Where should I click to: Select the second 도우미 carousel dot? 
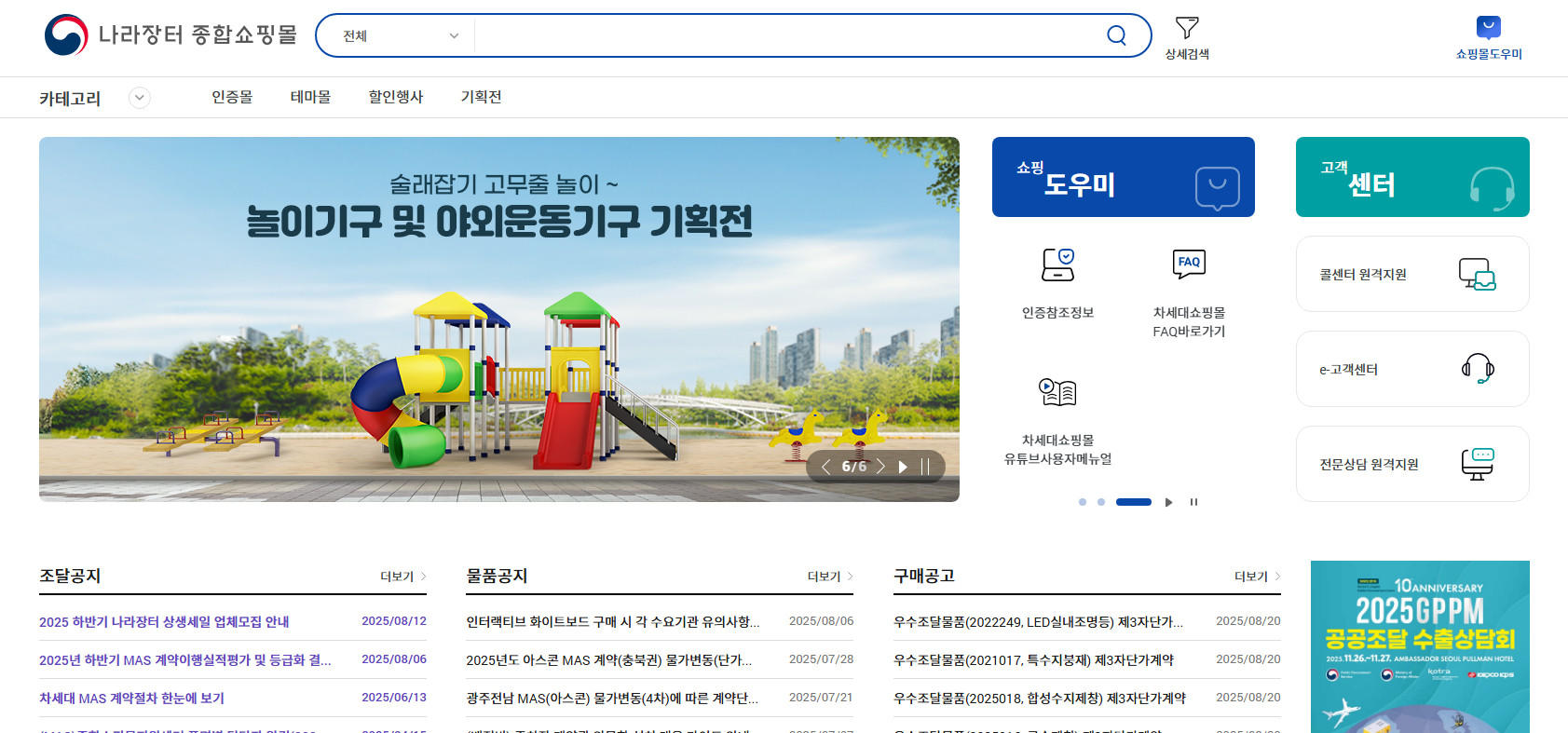pos(1101,502)
